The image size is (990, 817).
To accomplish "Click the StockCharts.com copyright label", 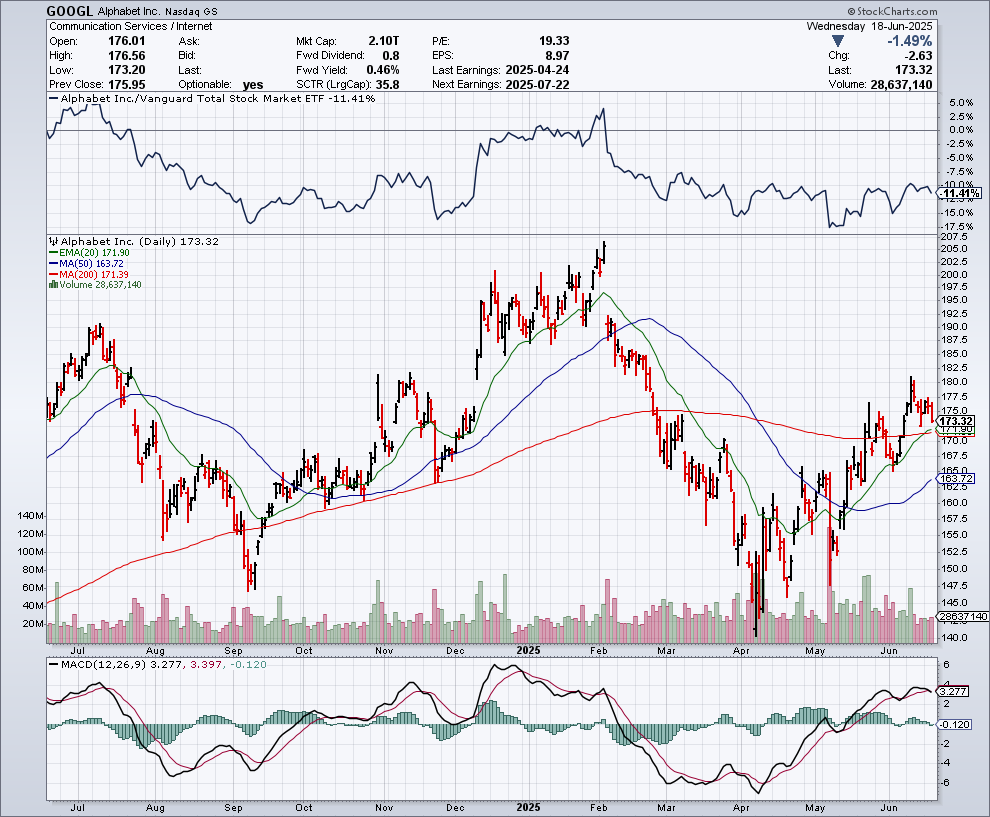I will click(892, 11).
